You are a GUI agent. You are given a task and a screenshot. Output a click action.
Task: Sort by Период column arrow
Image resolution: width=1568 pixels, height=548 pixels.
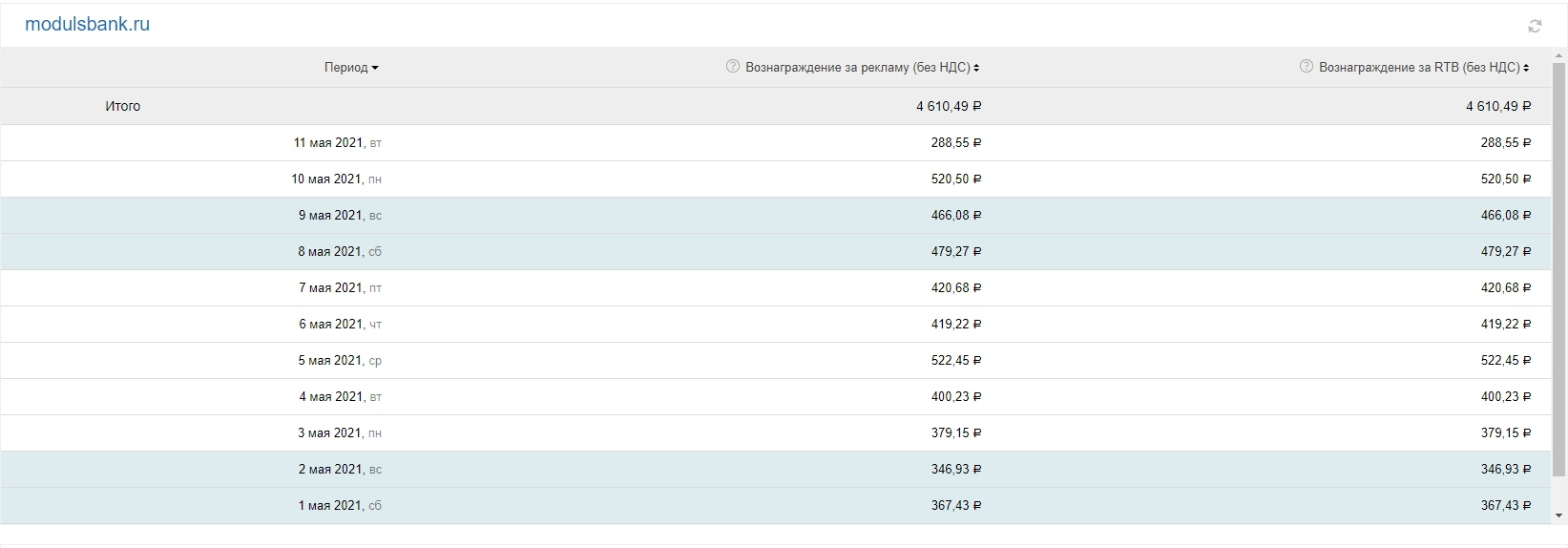[x=375, y=68]
